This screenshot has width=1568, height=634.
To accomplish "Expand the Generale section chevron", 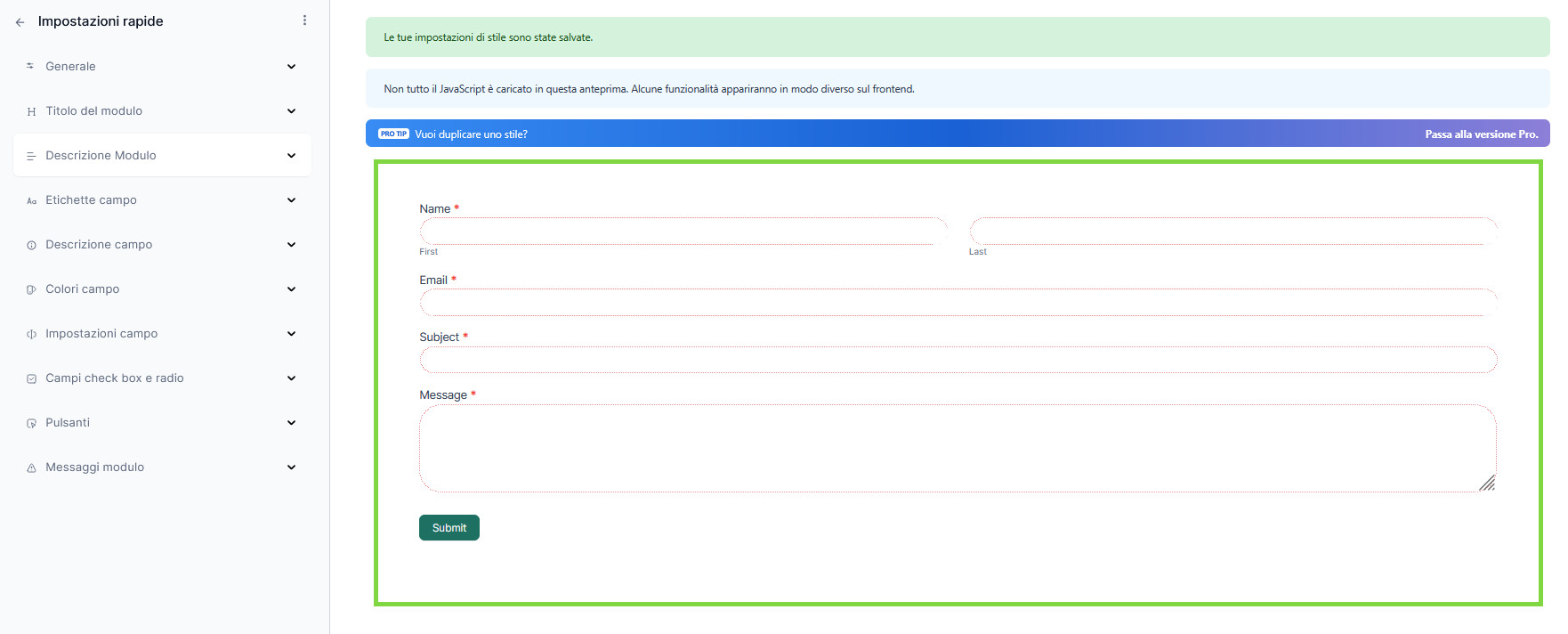I will (291, 66).
